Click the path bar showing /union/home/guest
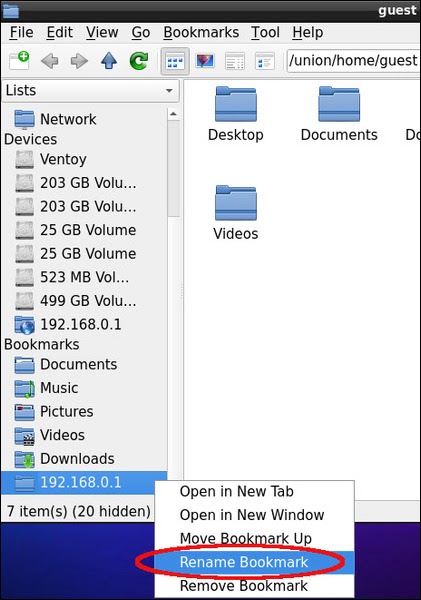The image size is (421, 600). (353, 60)
